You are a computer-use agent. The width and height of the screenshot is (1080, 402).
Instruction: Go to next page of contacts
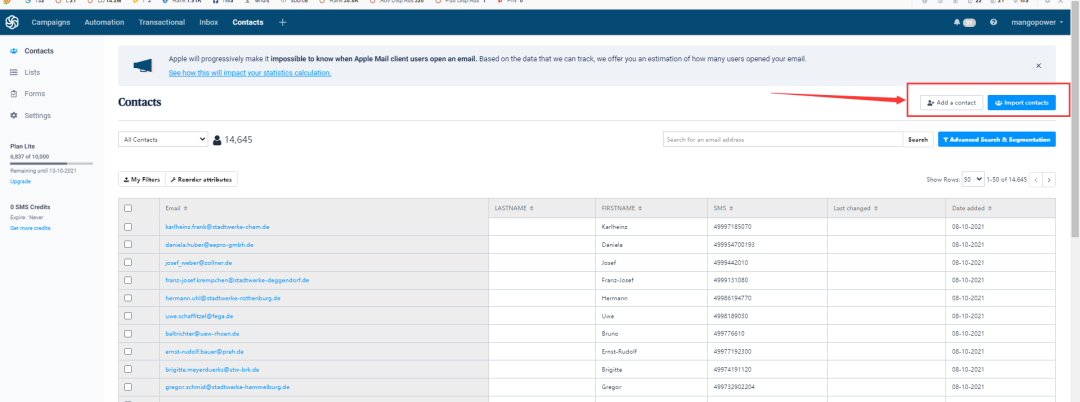click(1049, 180)
